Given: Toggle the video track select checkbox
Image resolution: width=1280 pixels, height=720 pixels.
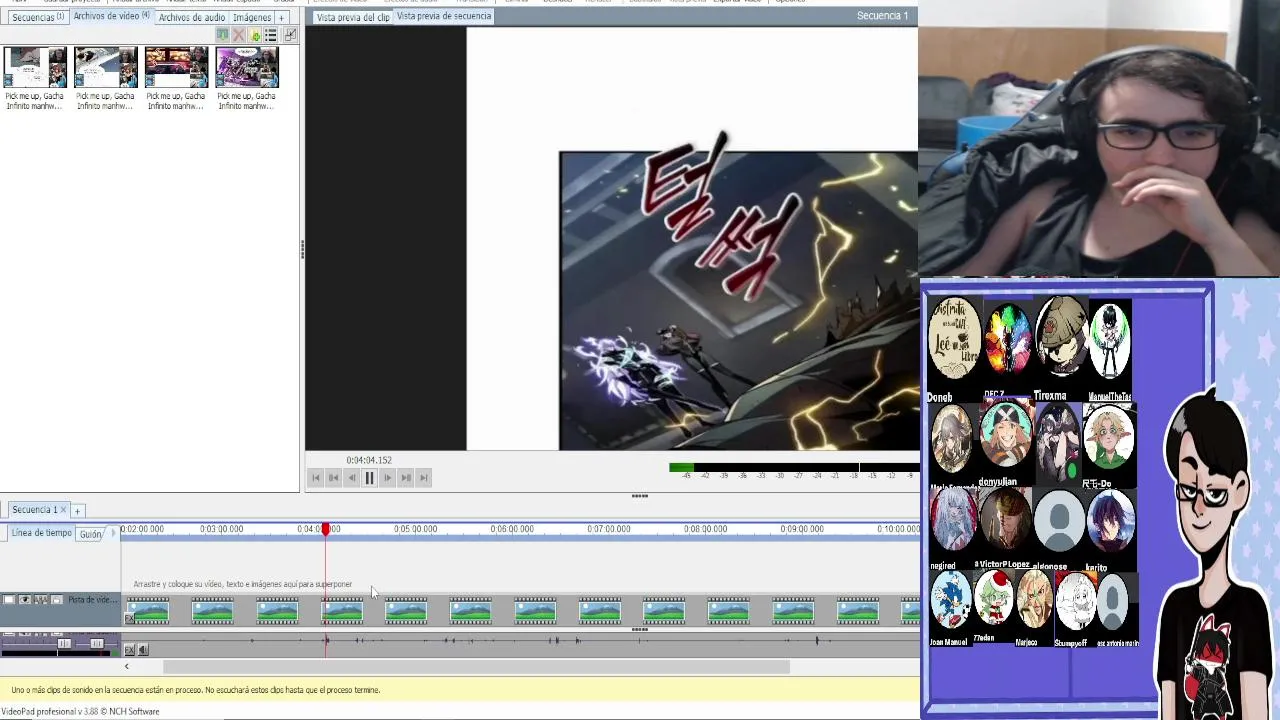Looking at the screenshot, I should coord(9,600).
